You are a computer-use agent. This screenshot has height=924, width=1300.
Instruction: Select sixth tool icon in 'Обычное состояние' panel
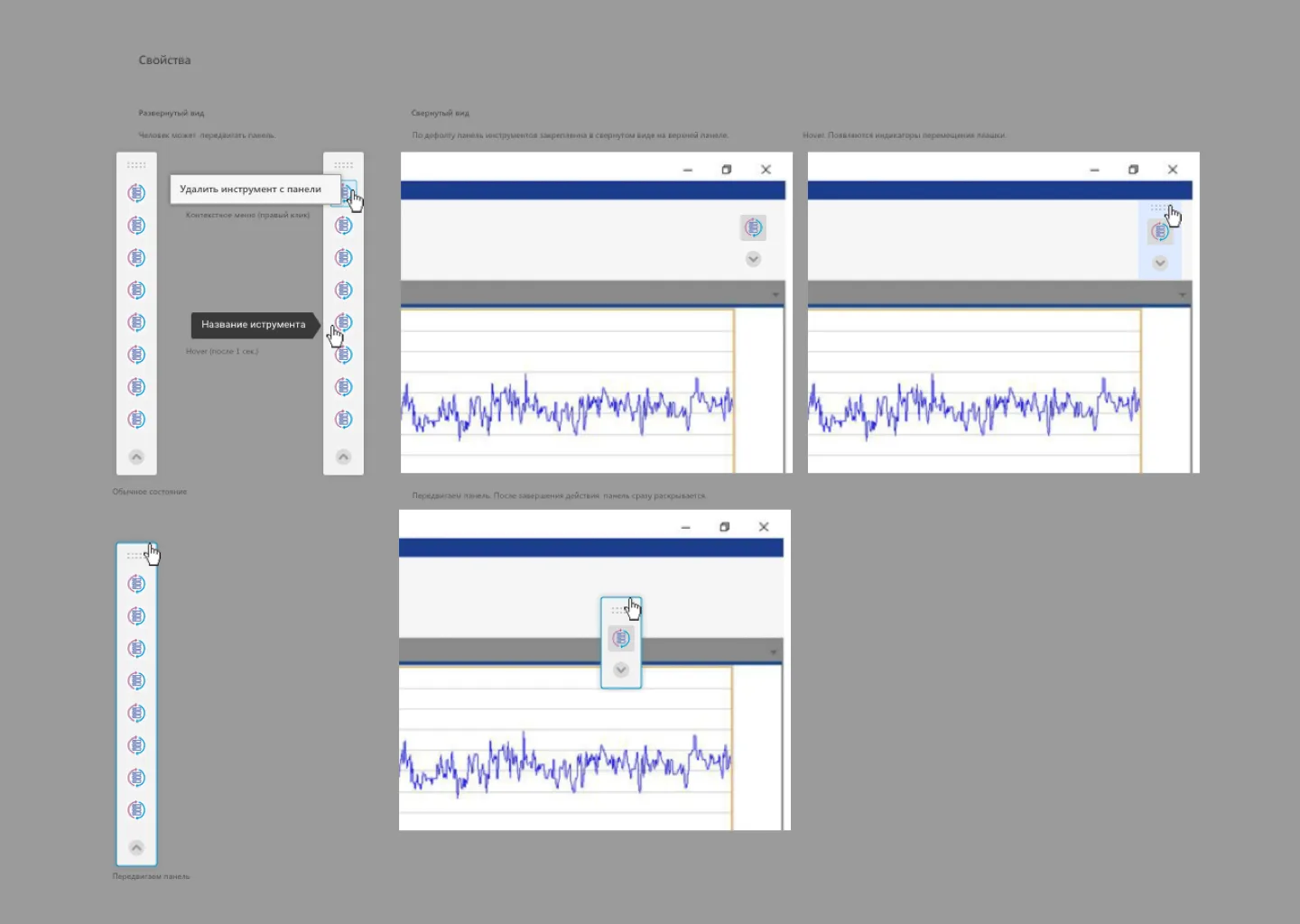click(136, 355)
